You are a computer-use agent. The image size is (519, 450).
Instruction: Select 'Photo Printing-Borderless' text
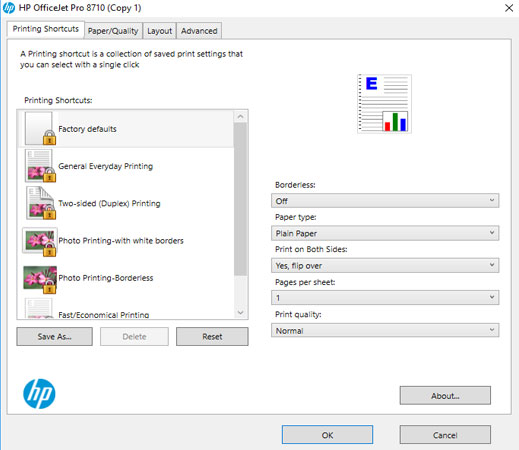[106, 278]
